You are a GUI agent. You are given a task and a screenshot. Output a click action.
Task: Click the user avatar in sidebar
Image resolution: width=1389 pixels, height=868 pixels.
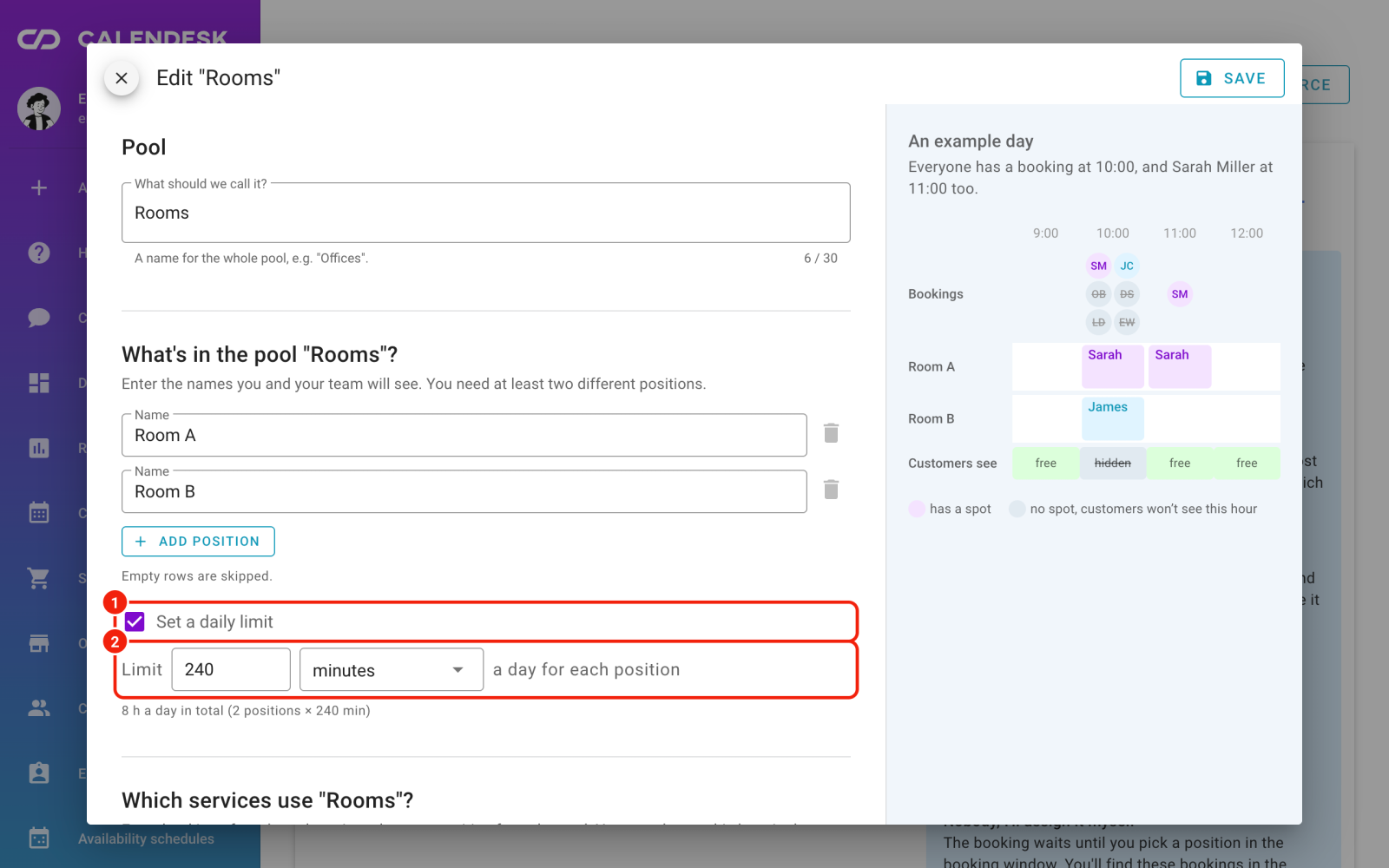click(39, 108)
